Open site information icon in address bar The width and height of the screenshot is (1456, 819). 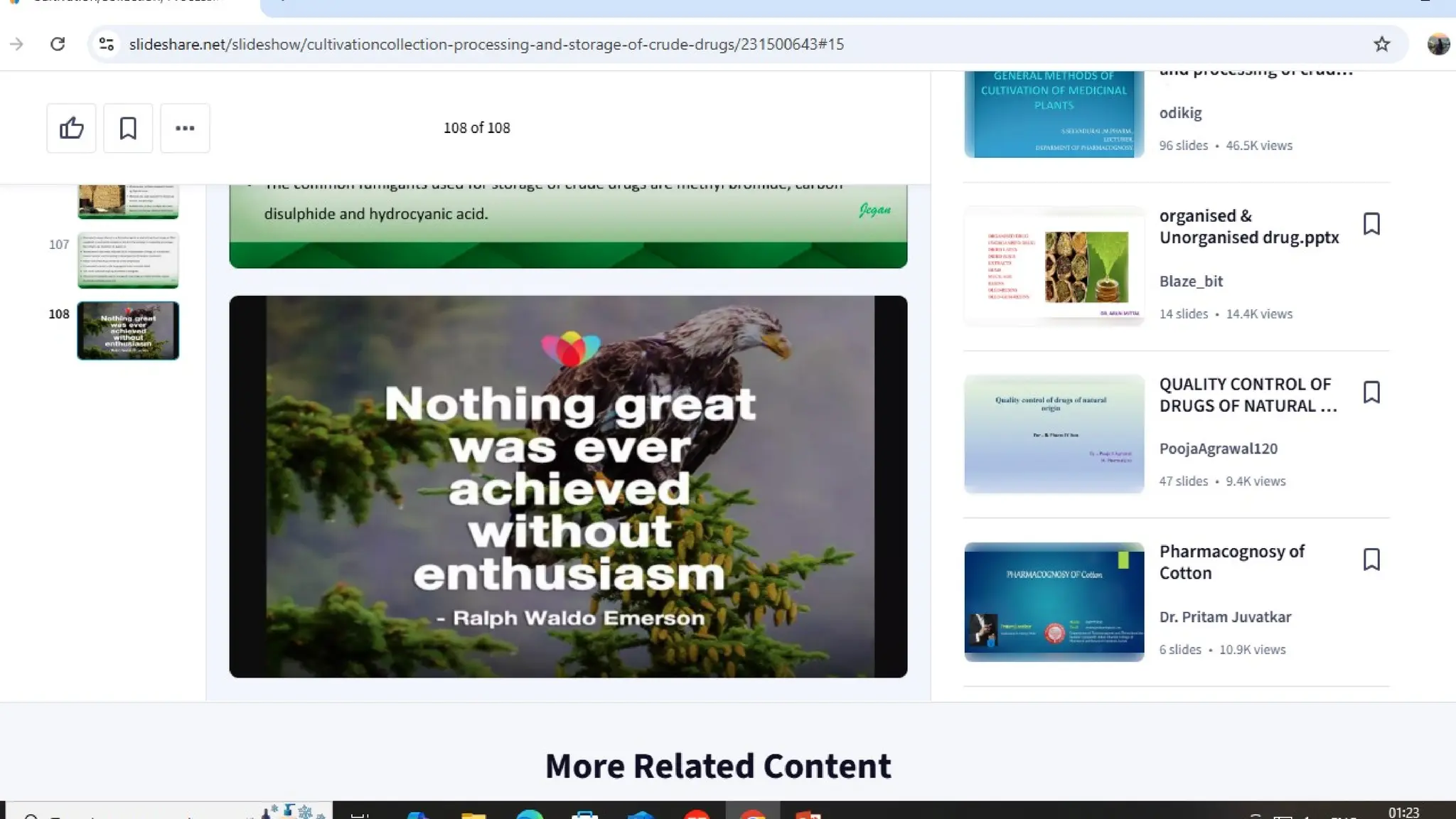tap(107, 44)
